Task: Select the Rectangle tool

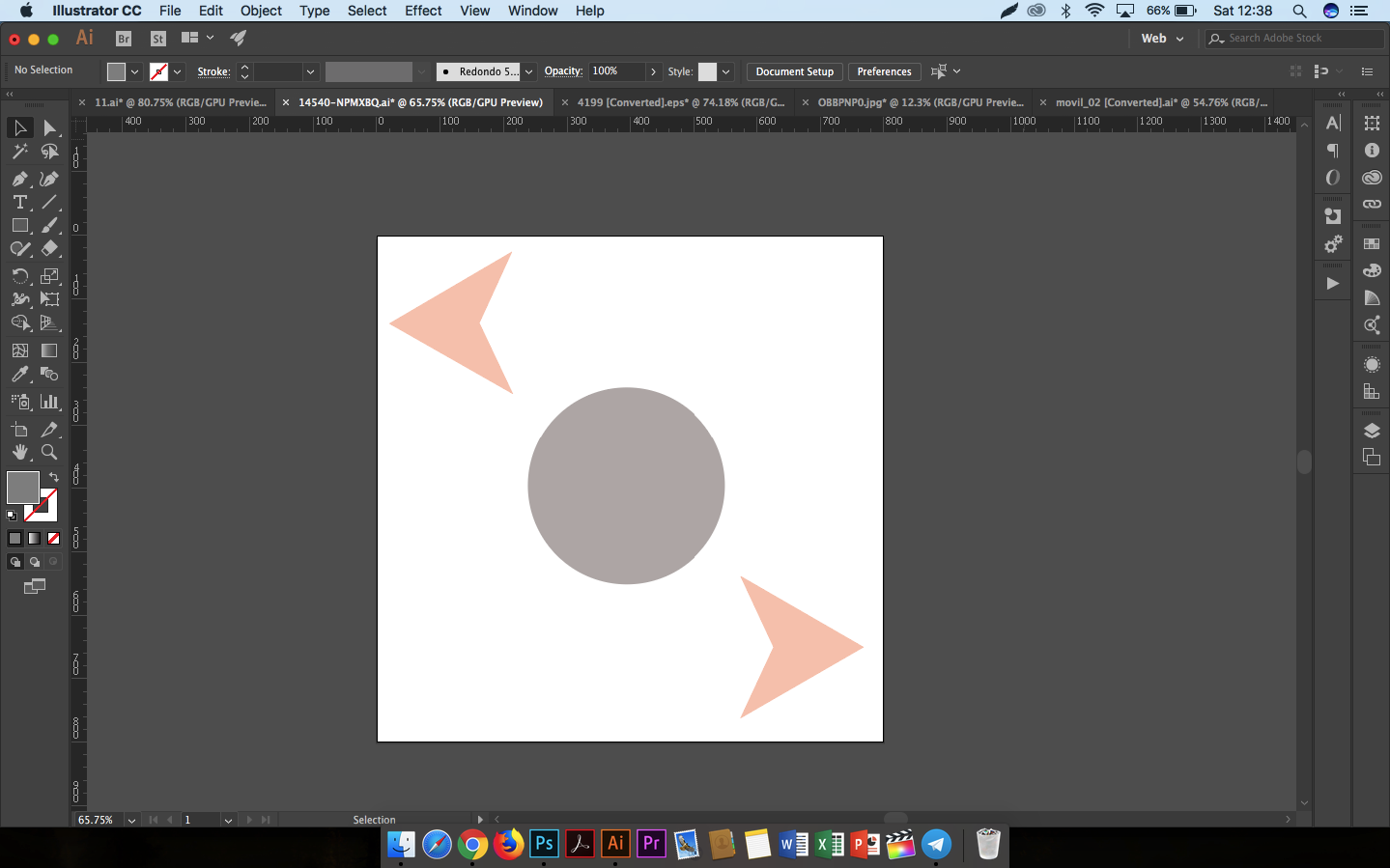Action: point(19,225)
